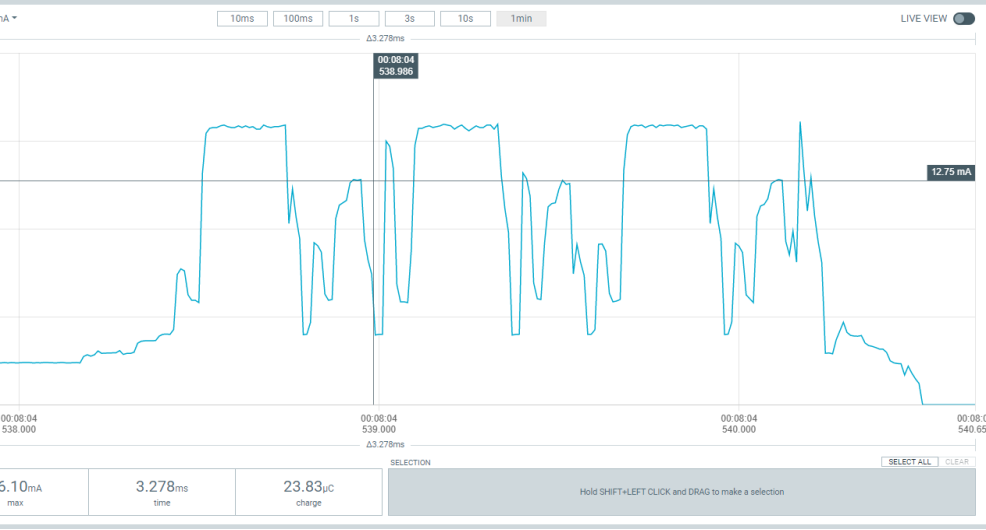Choose the 10s time range
Screen dimensions: 986x530
click(x=465, y=19)
